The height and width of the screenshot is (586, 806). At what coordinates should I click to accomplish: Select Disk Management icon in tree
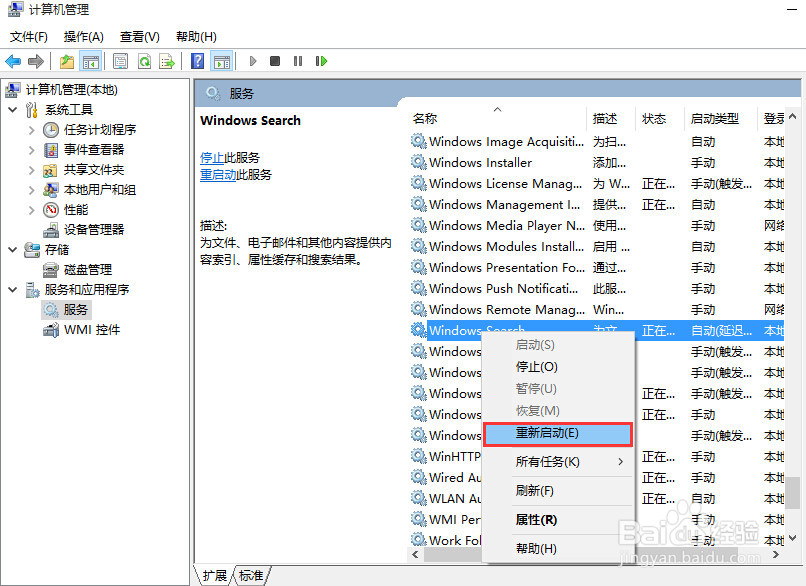pyautogui.click(x=51, y=270)
